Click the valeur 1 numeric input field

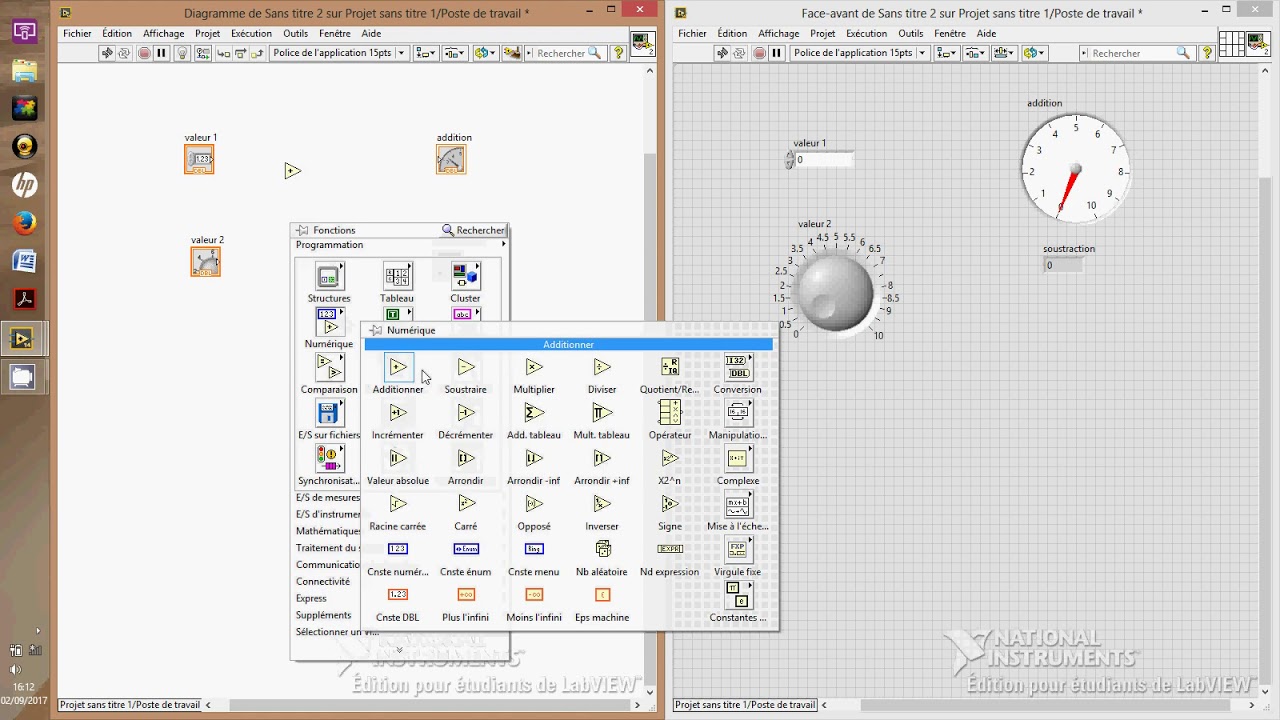click(x=825, y=160)
